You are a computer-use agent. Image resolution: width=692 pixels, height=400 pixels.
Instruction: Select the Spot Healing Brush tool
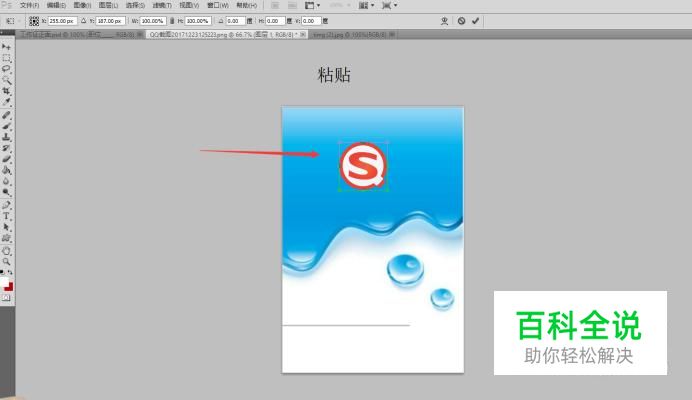coord(6,115)
